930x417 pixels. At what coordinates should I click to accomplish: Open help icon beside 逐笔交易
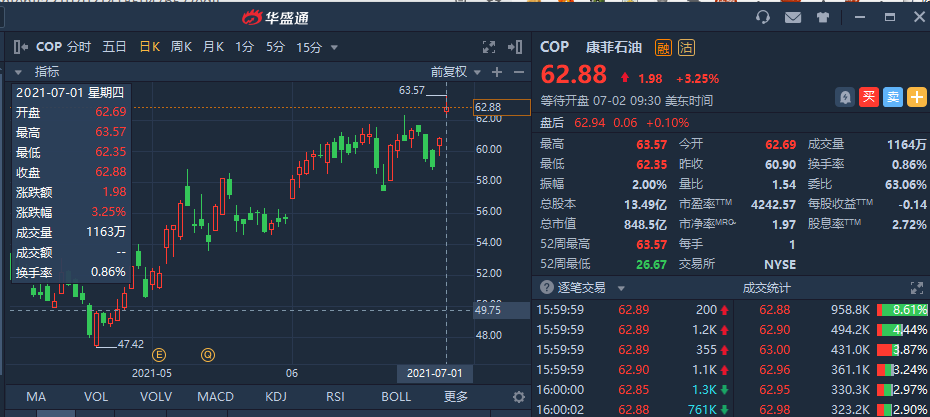[546, 288]
